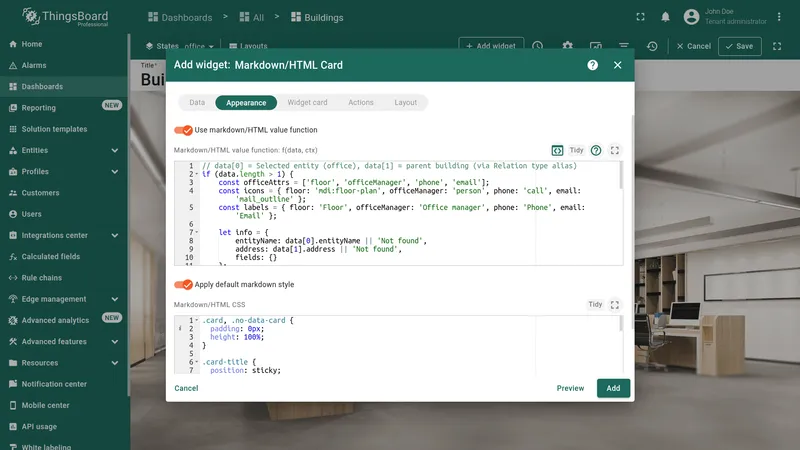The height and width of the screenshot is (450, 800).
Task: Click the Add widget toolbar button
Action: (x=491, y=46)
